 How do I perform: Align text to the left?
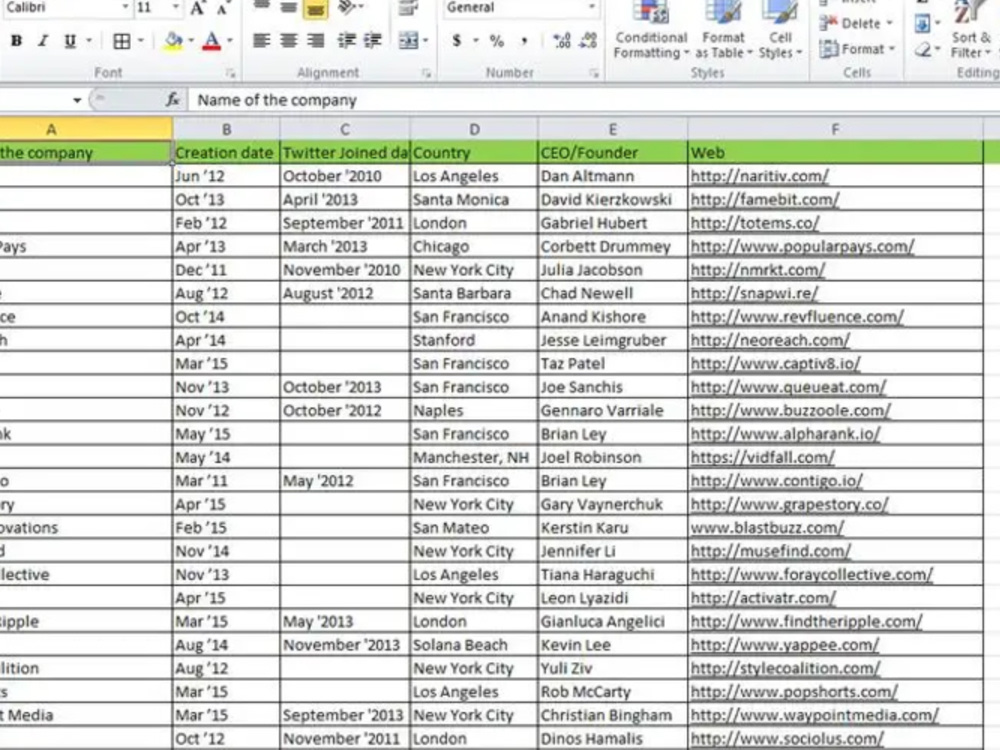[261, 41]
